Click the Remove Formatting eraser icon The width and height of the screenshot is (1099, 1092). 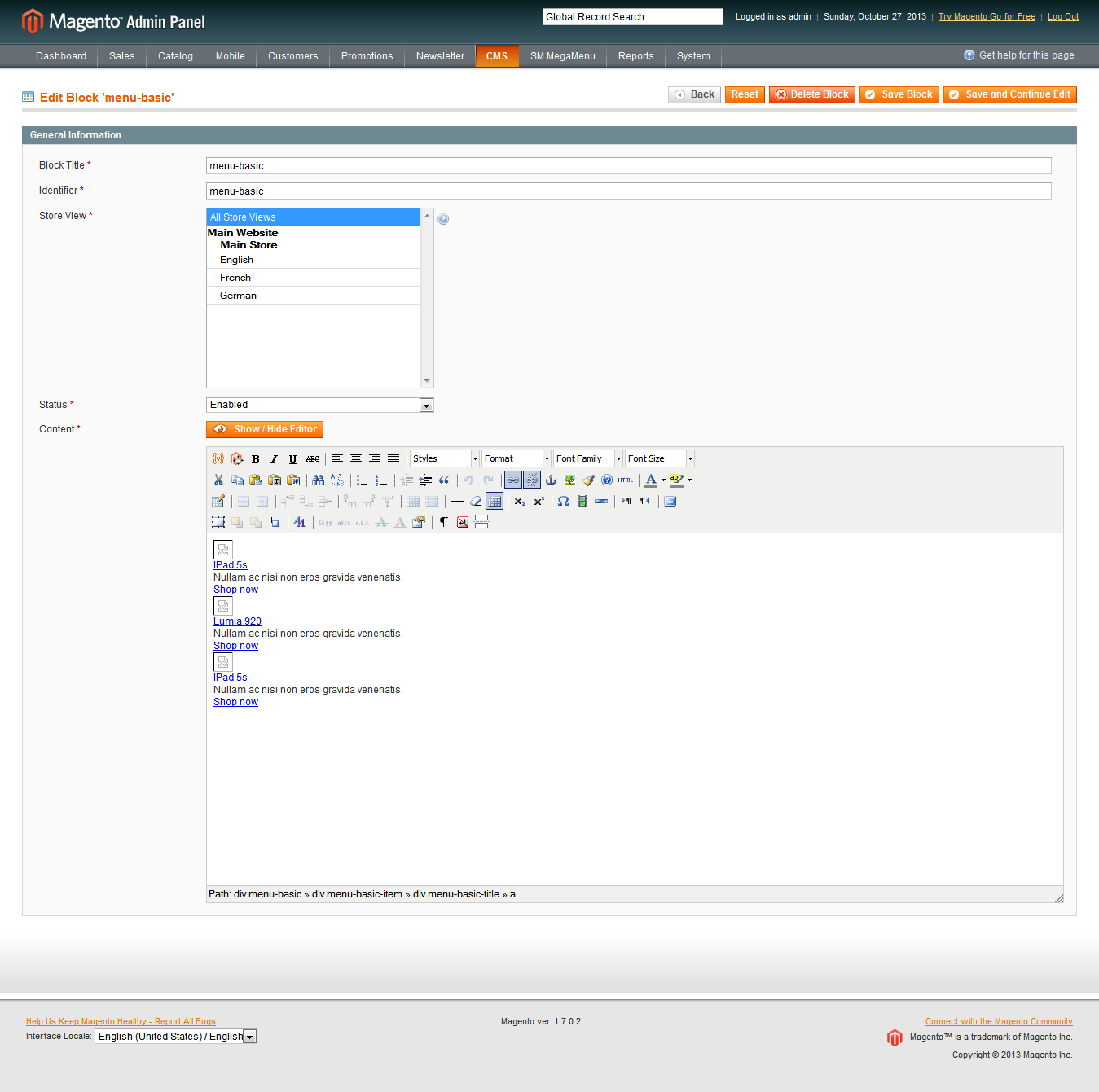point(476,502)
